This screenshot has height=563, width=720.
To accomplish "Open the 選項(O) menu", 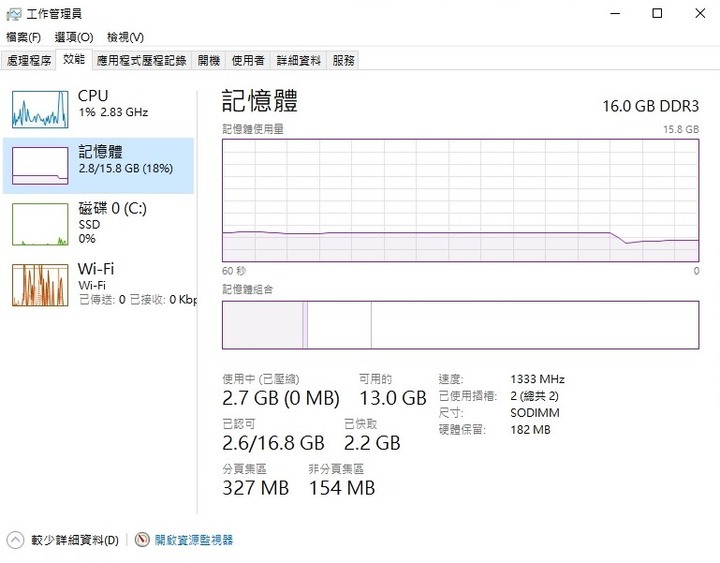I will point(73,37).
